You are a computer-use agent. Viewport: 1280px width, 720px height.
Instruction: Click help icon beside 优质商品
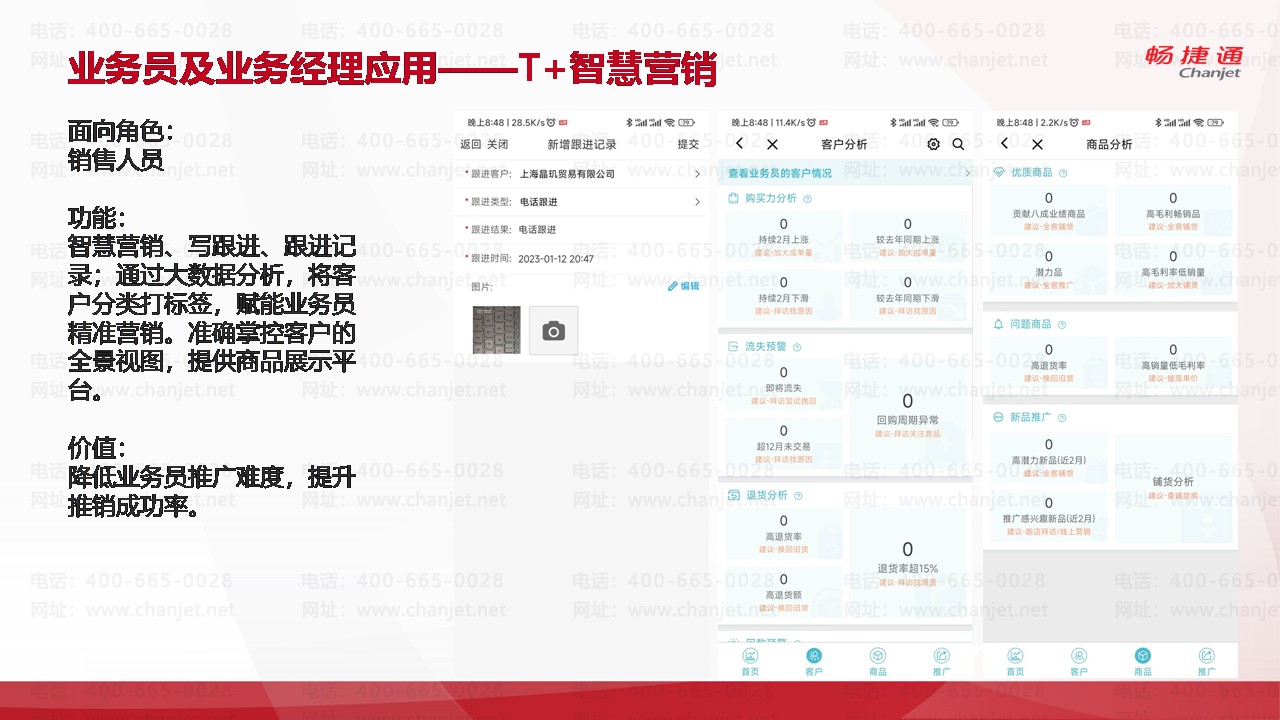coord(1063,173)
